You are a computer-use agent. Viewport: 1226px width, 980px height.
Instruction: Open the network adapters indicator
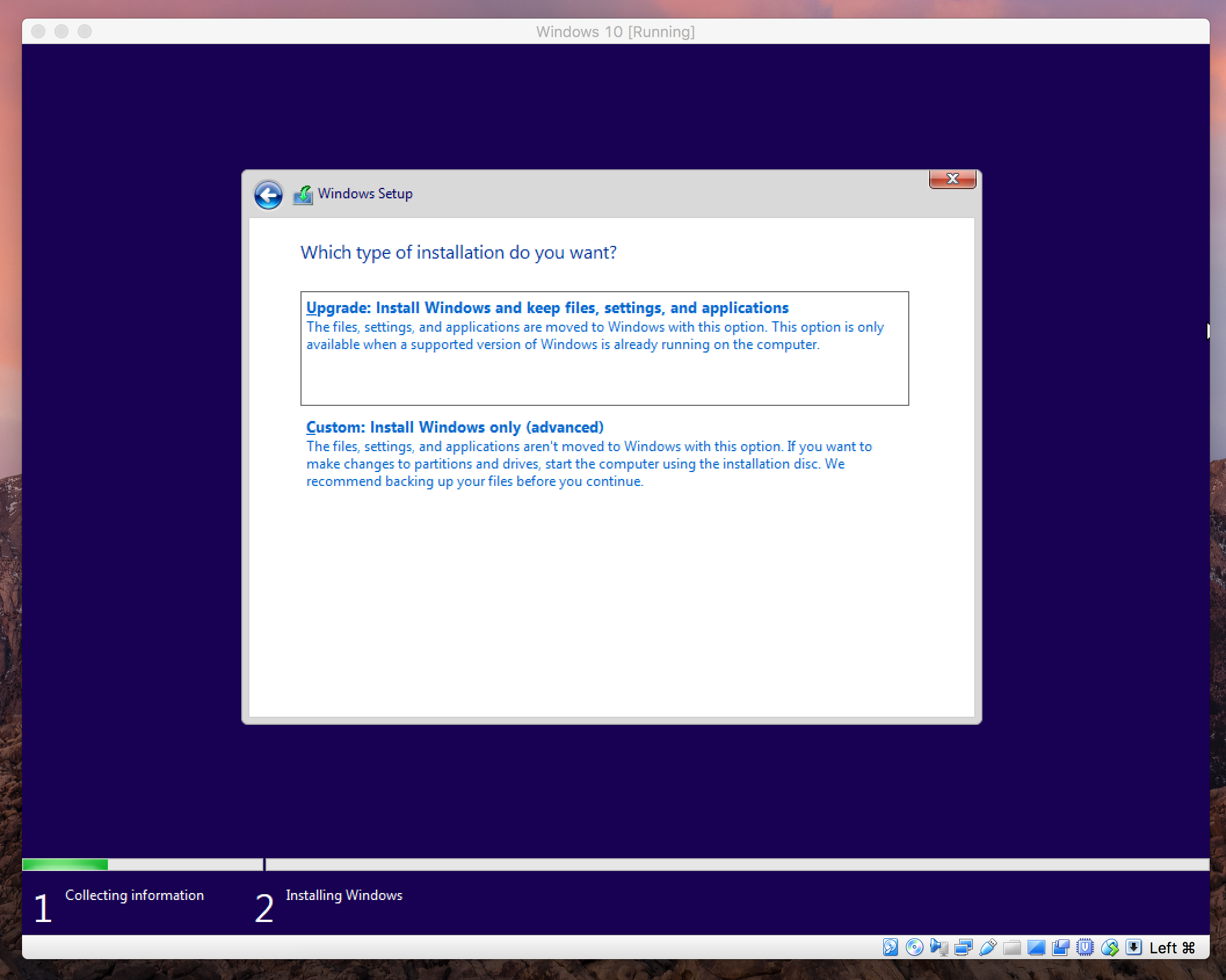point(963,948)
